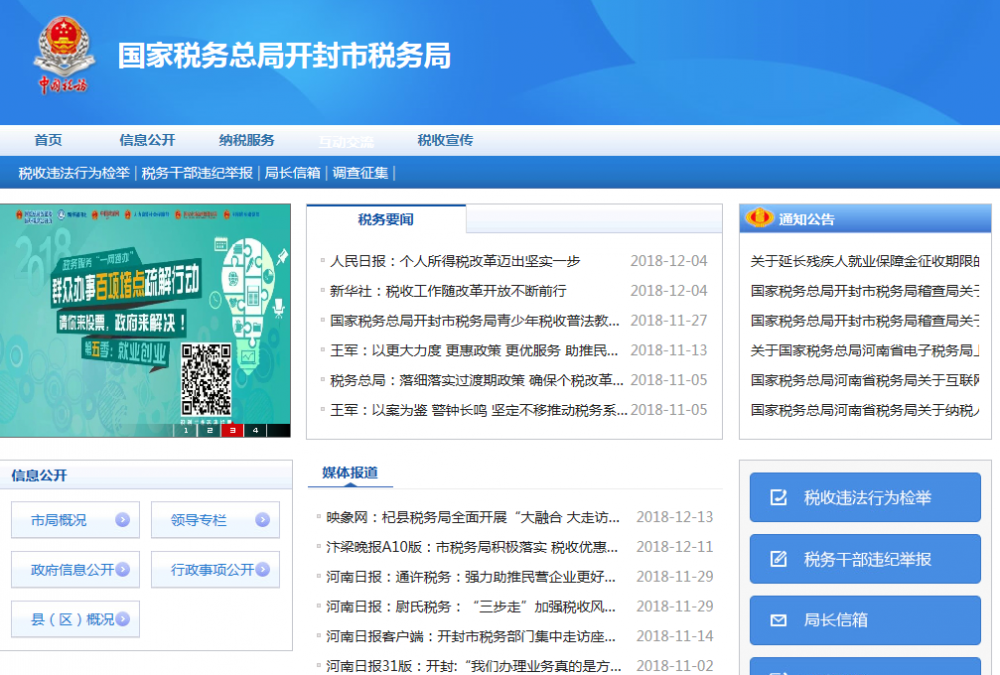
Task: Expand 县（区）概况 via its arrow icon
Action: coord(122,619)
